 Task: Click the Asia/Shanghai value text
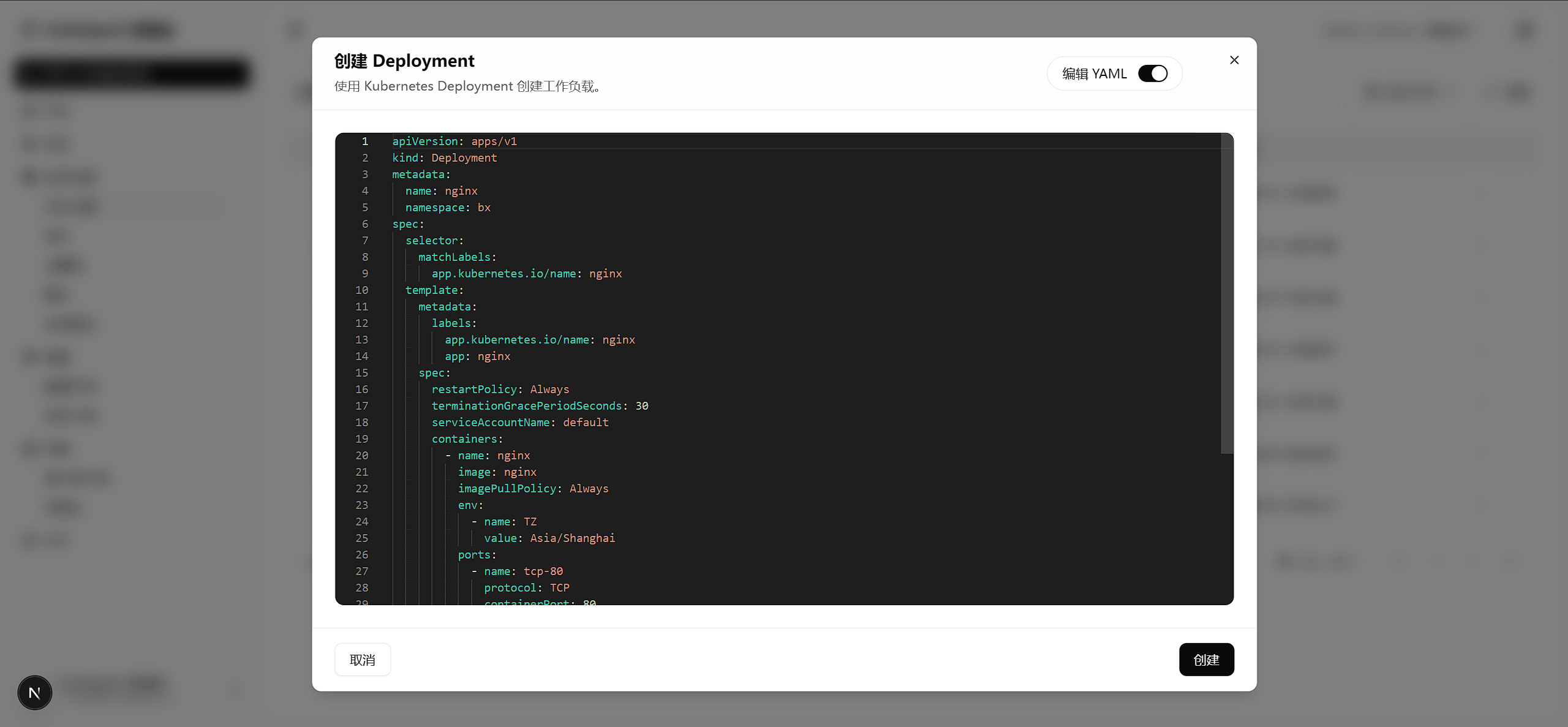pos(572,538)
